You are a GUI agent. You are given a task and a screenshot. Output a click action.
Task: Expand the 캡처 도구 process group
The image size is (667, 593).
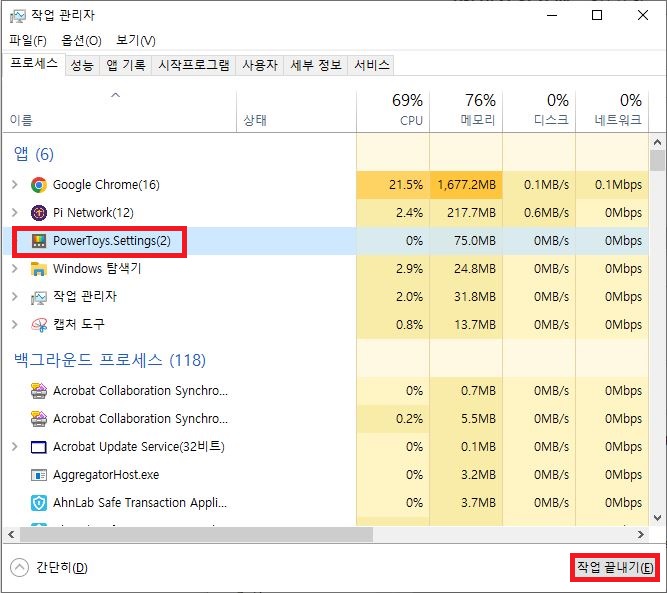[15, 325]
